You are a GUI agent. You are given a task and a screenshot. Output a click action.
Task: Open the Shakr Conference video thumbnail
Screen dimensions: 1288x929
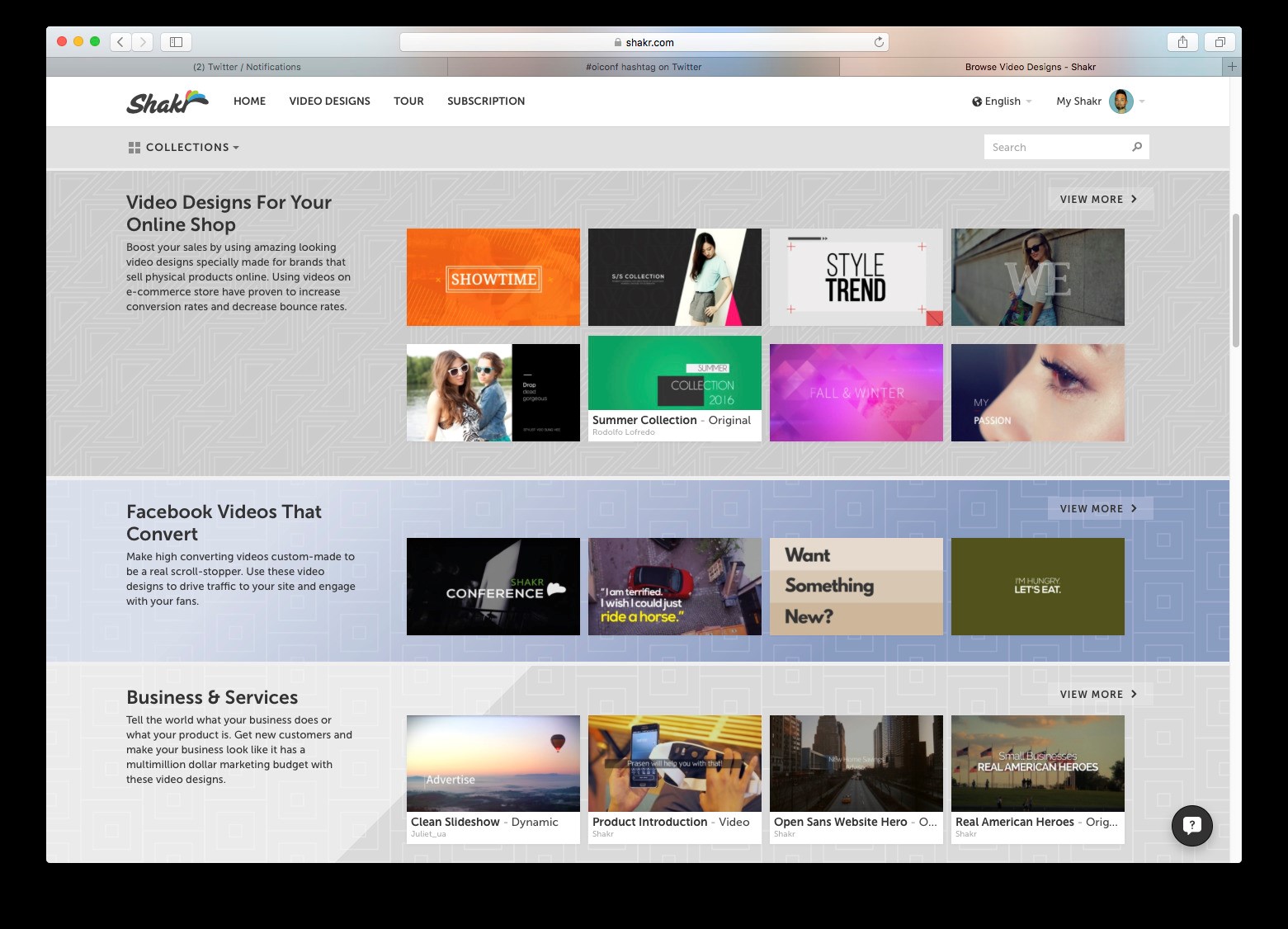(493, 587)
